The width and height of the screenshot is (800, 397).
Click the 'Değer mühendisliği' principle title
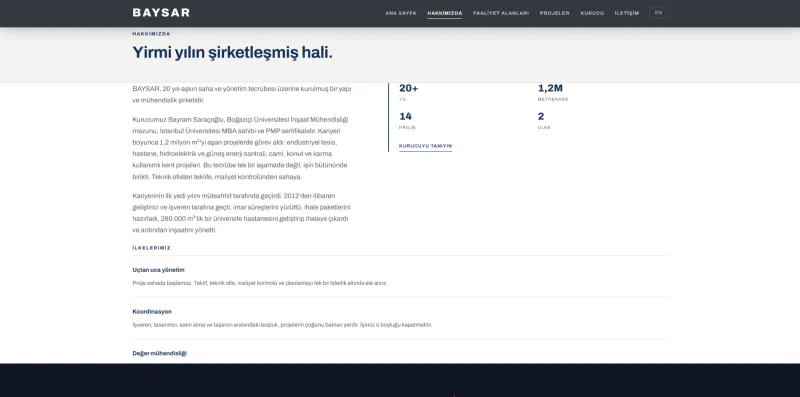click(x=159, y=353)
